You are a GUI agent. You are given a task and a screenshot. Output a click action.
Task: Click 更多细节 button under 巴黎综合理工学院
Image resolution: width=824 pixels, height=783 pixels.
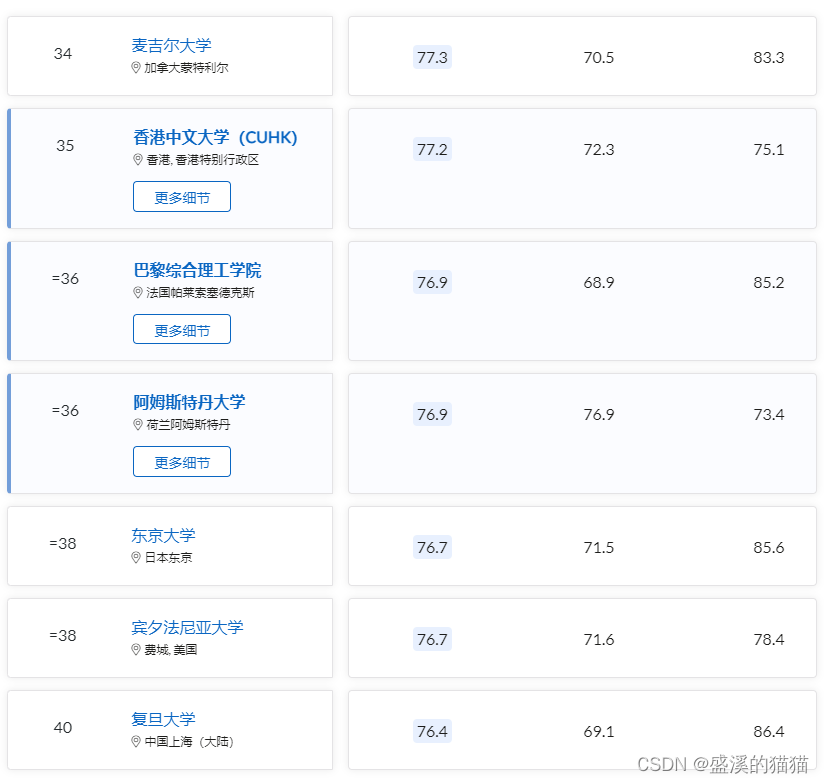pyautogui.click(x=182, y=329)
